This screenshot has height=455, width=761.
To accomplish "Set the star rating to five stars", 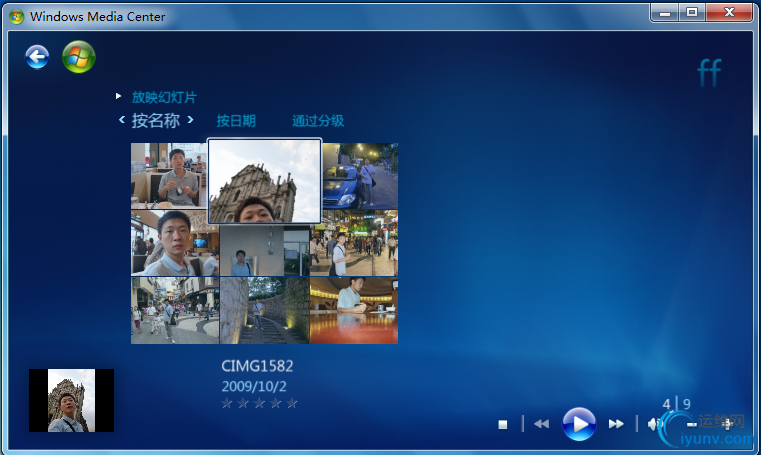I will [292, 403].
